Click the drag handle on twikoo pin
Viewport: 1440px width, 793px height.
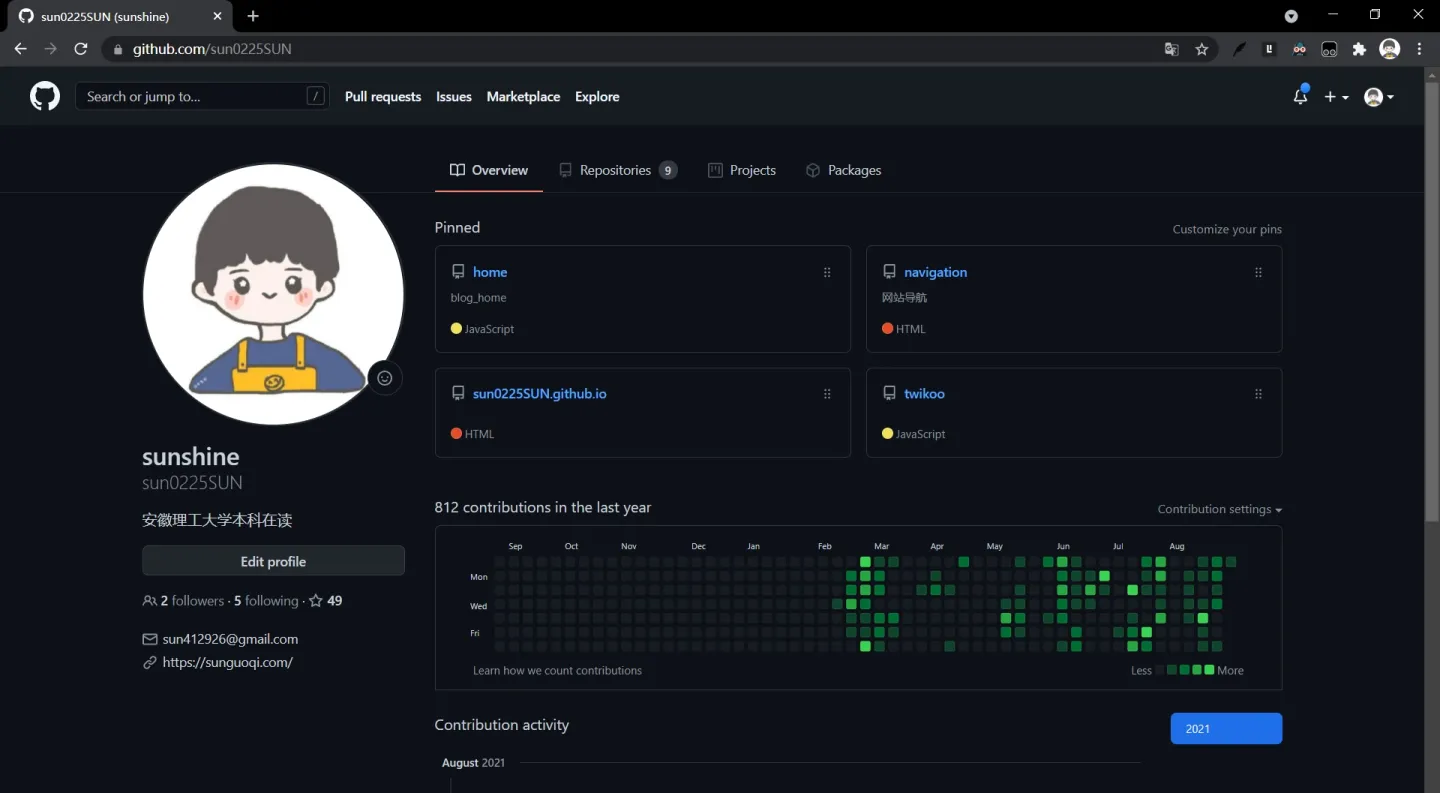tap(1258, 394)
